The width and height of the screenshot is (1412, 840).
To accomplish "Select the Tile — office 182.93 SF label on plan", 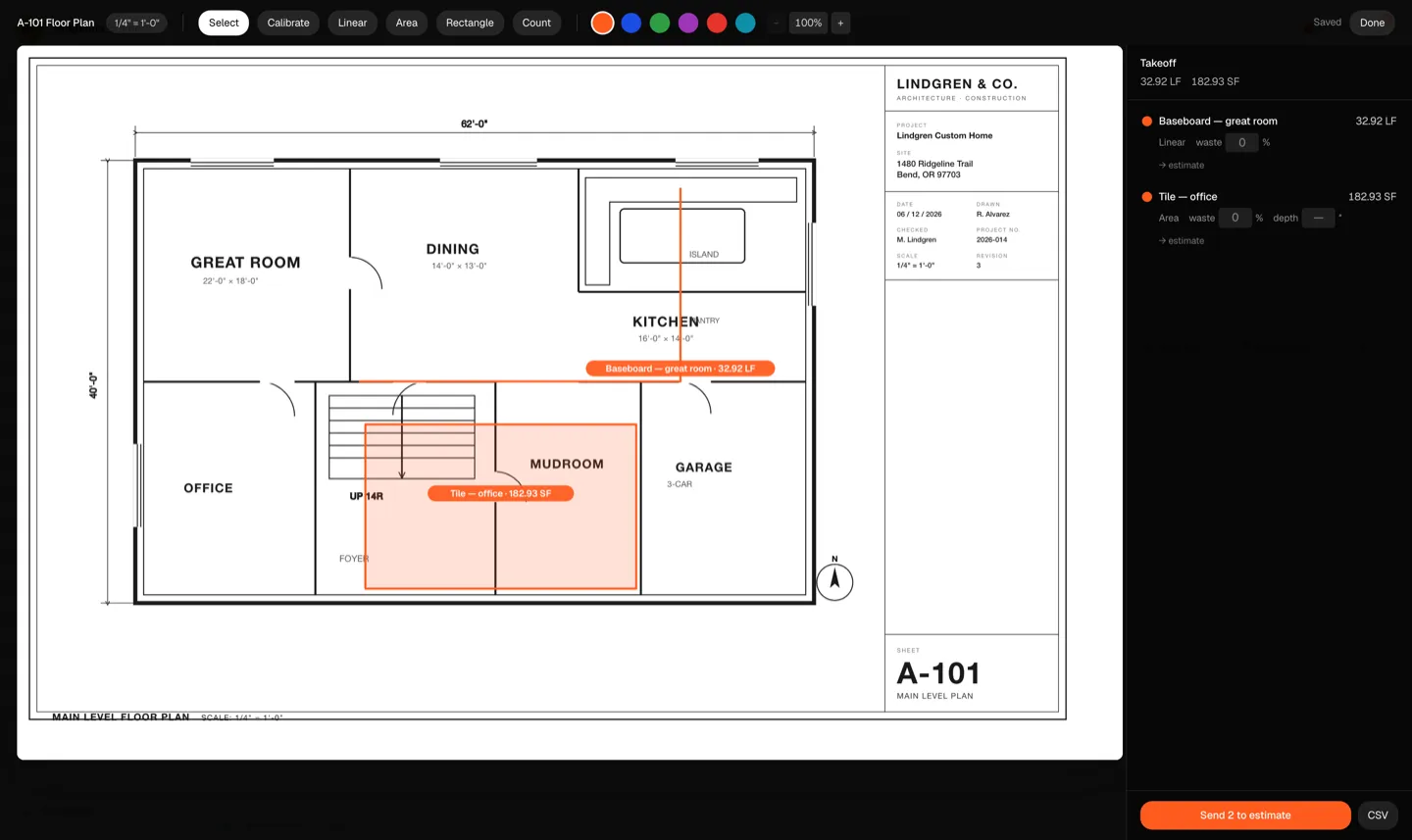I will [500, 493].
